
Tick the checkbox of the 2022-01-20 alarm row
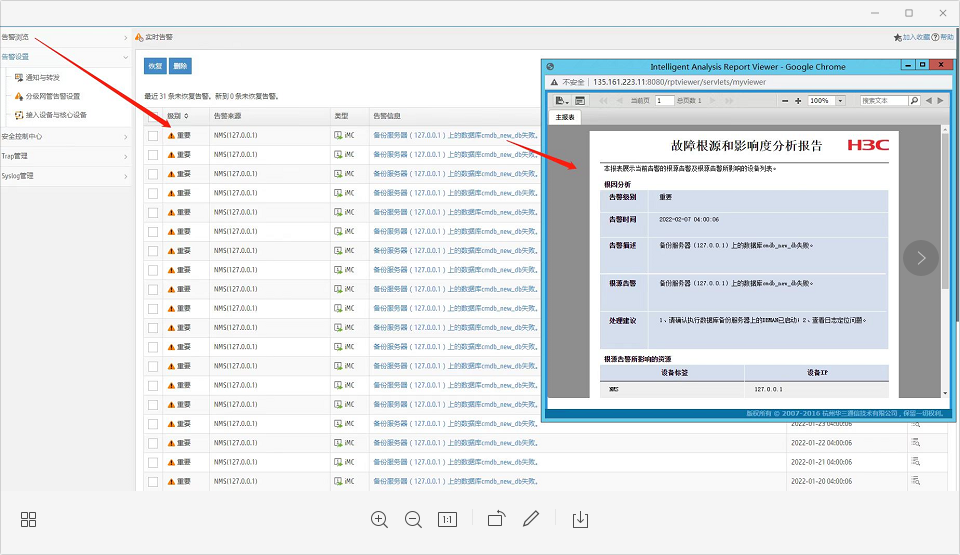[x=153, y=481]
